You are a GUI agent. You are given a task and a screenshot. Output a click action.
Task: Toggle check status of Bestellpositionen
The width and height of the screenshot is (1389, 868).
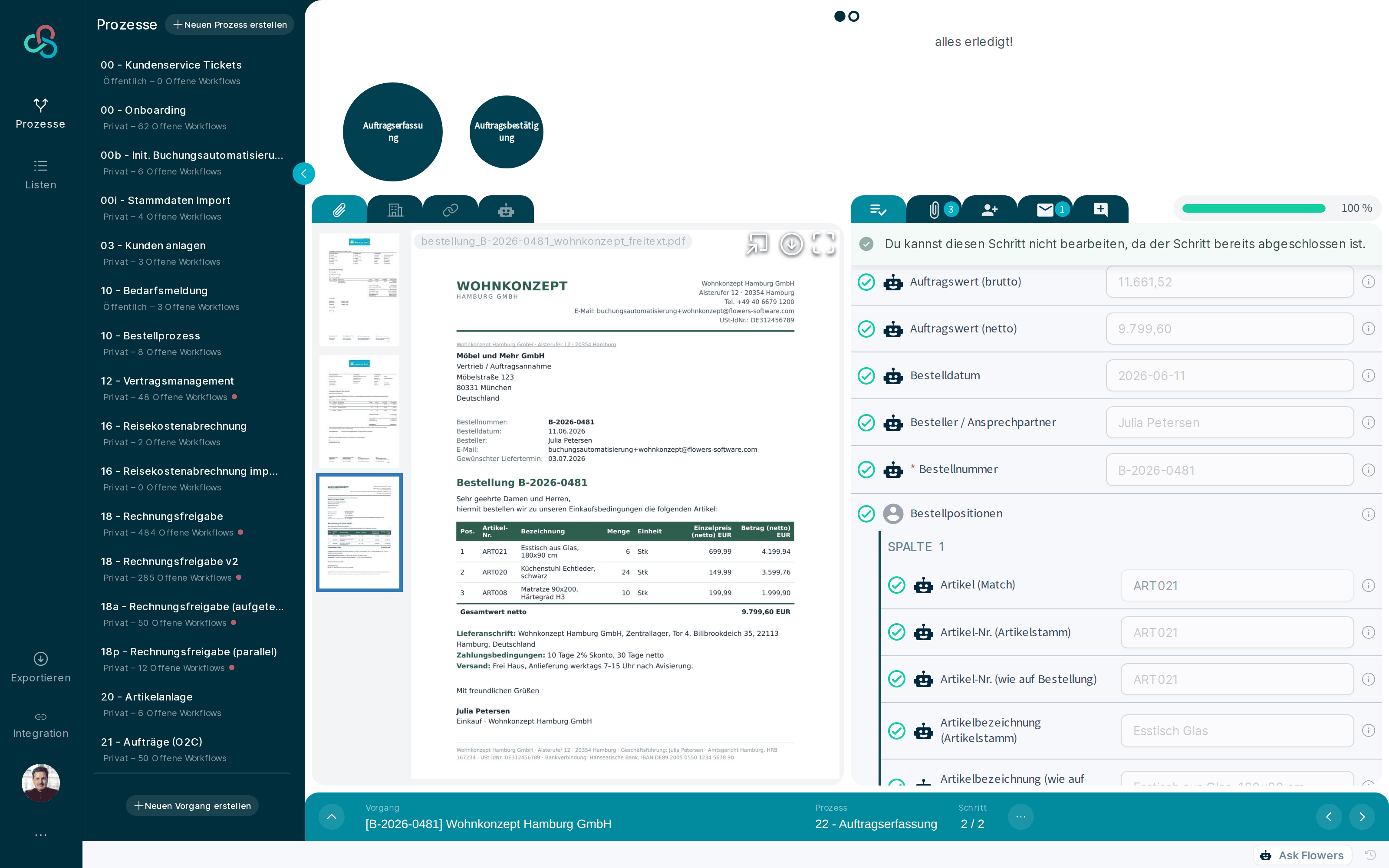coord(866,514)
